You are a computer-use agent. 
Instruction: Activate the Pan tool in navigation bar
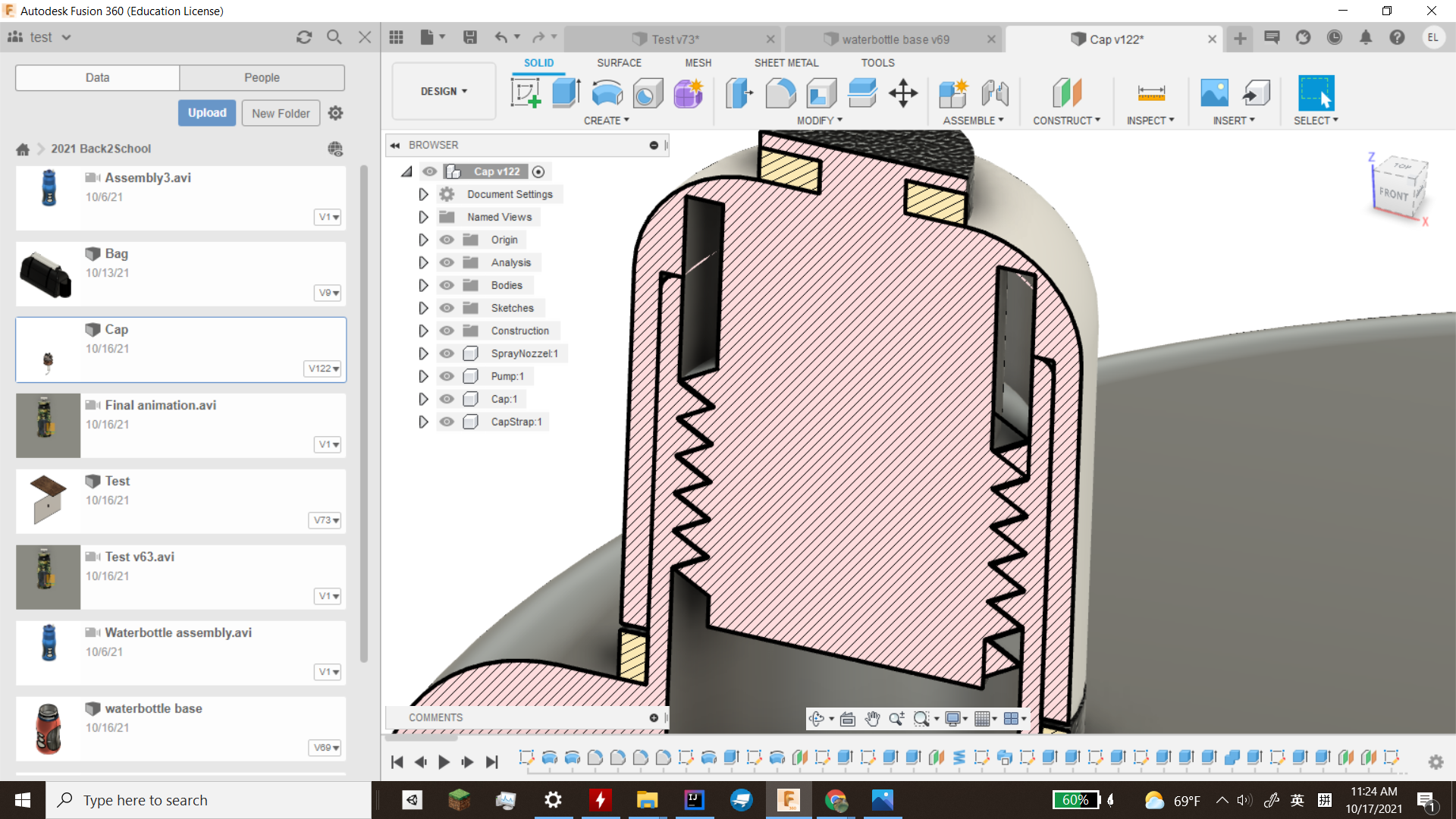point(872,718)
